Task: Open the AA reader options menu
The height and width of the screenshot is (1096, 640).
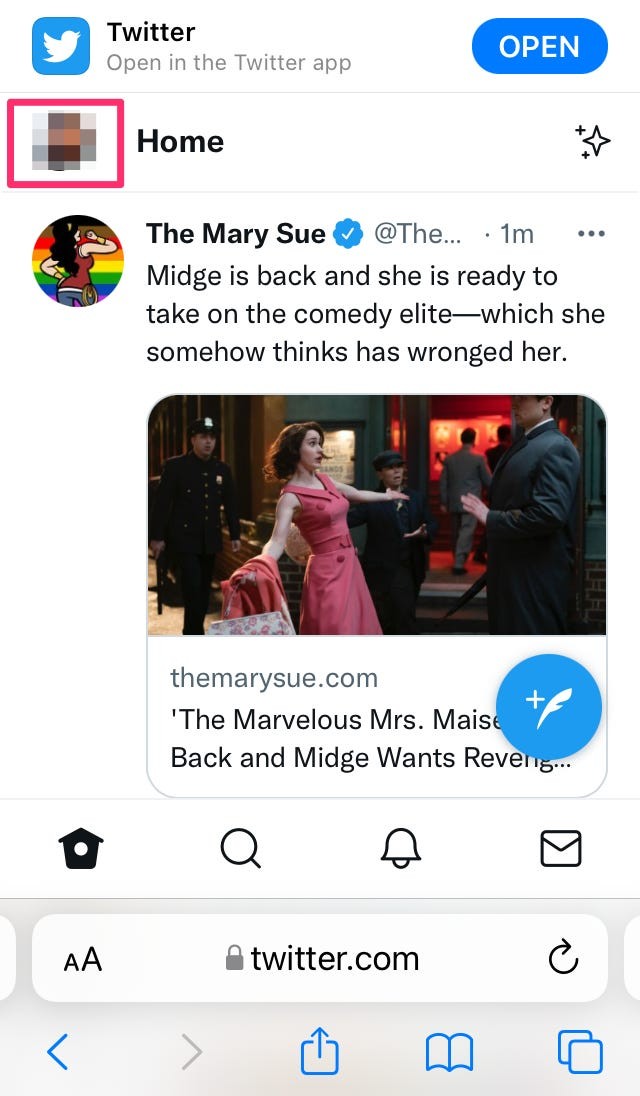Action: [83, 960]
